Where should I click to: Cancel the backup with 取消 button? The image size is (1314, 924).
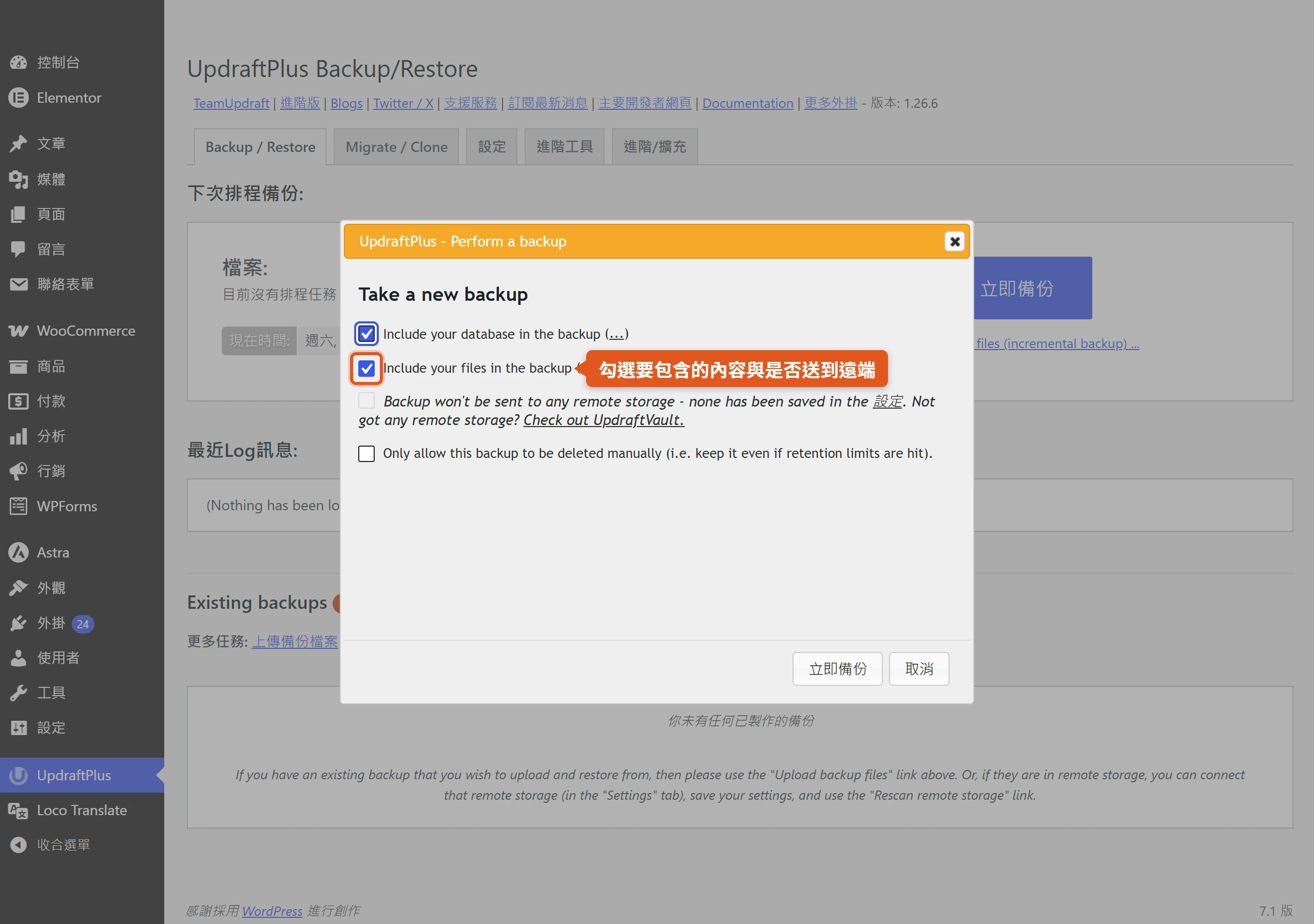coord(919,669)
